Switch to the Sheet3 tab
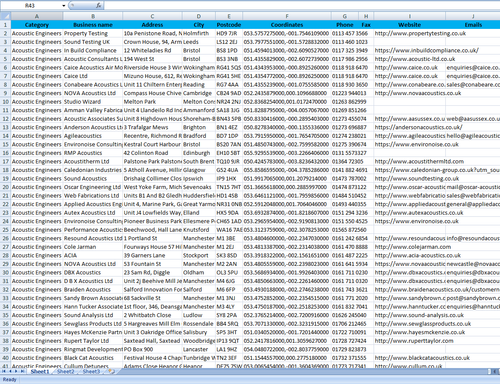This screenshot has width=500, height=384. (91, 371)
